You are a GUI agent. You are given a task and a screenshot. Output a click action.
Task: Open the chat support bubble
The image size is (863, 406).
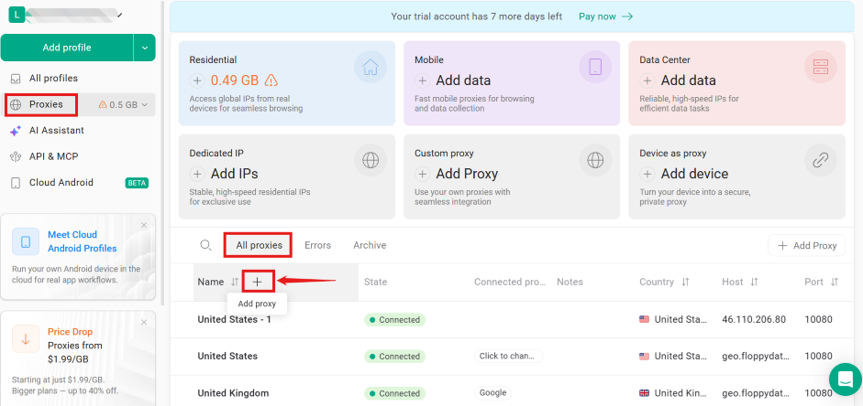845,379
